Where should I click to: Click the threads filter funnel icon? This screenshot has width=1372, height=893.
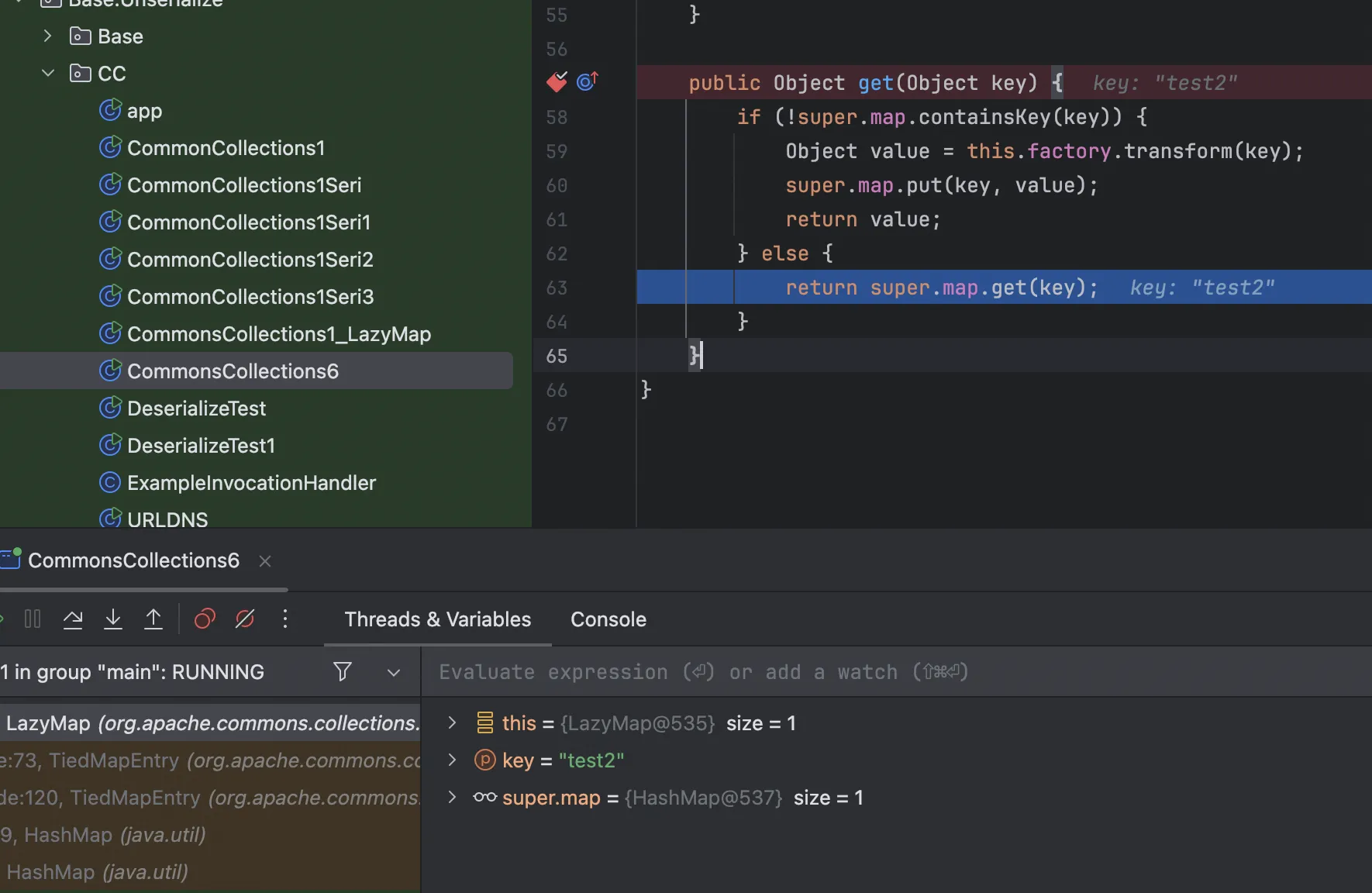(342, 671)
